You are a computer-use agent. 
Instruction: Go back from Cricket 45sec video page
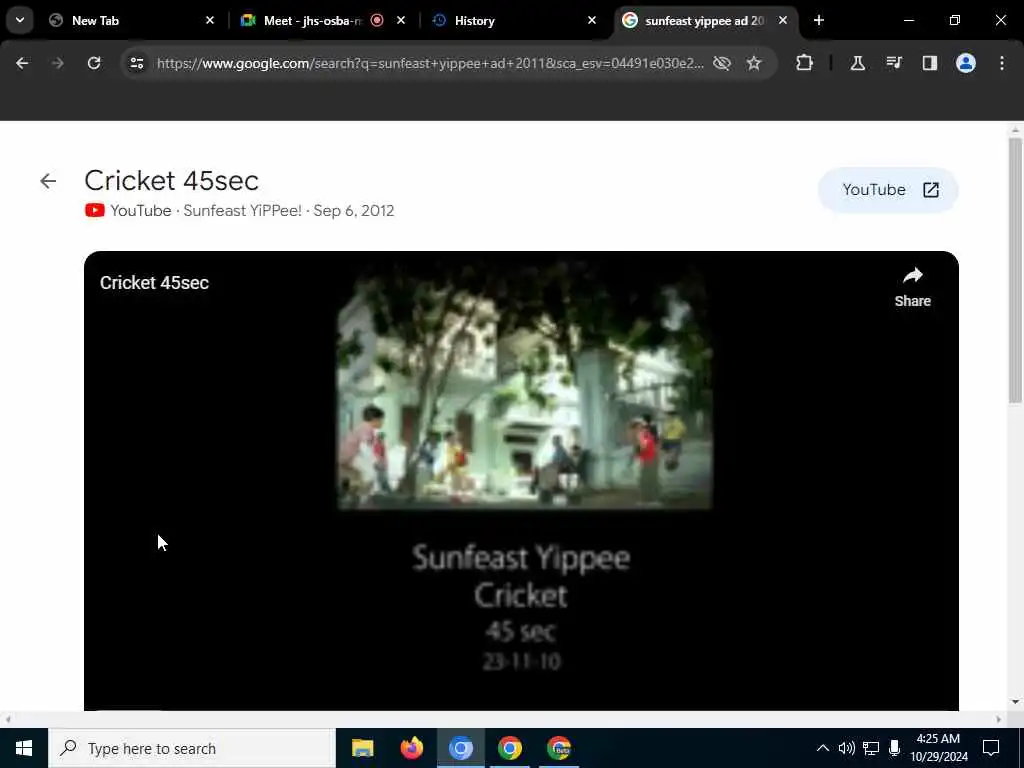point(48,181)
